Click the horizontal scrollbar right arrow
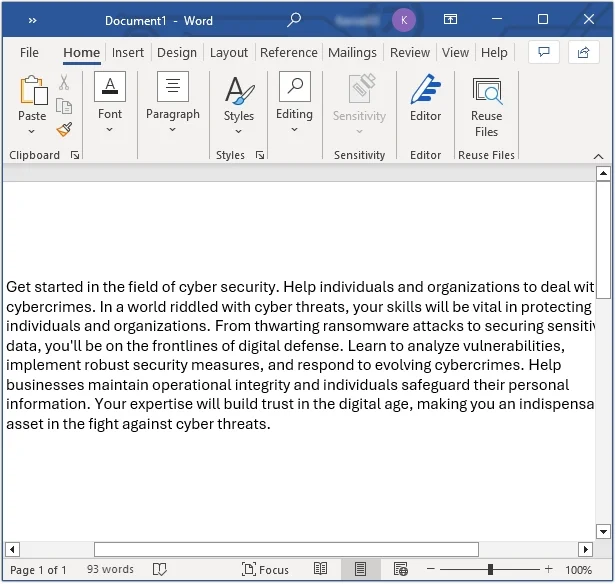 [x=586, y=549]
